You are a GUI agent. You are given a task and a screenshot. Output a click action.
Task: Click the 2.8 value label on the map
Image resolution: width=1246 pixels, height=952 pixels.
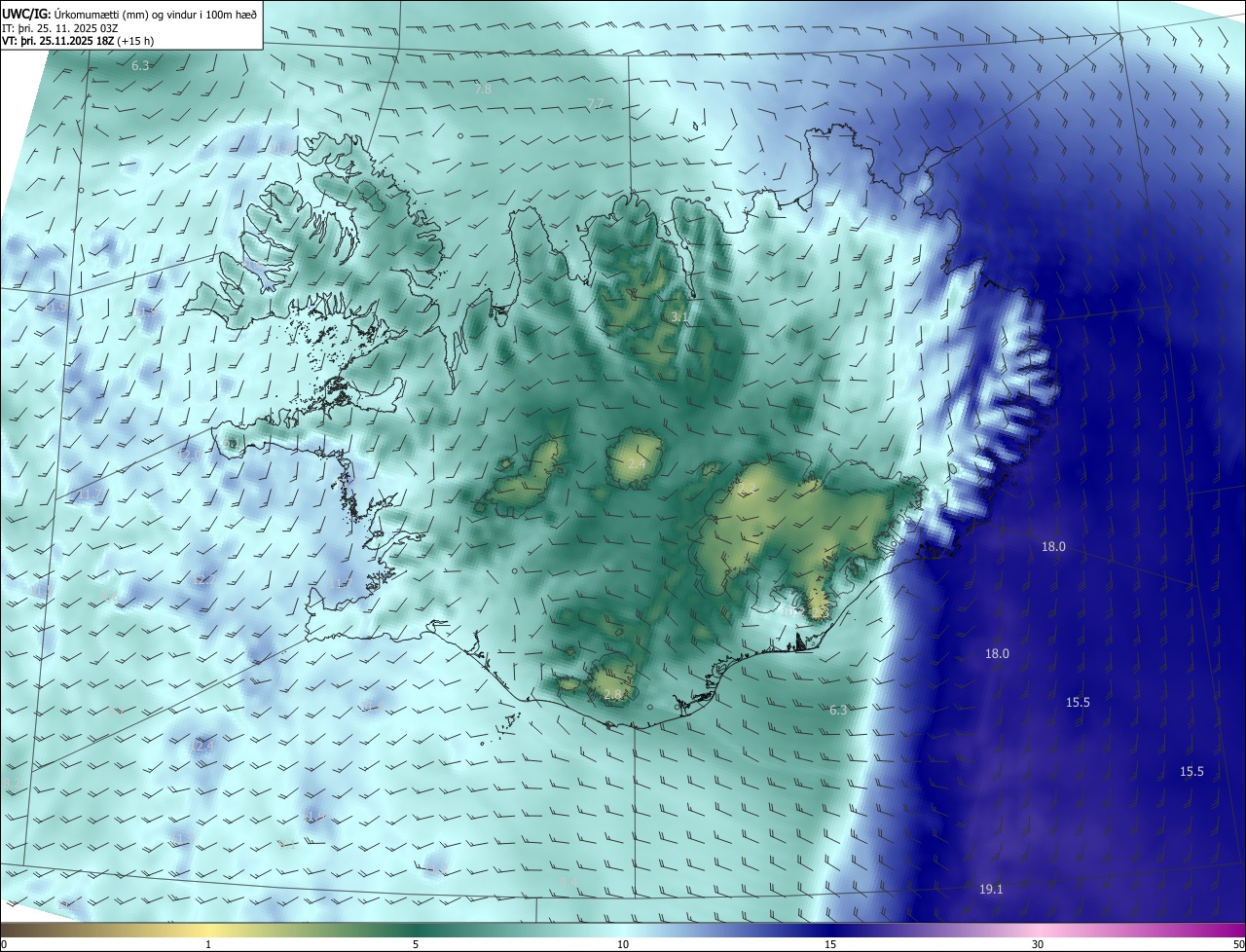pos(612,694)
